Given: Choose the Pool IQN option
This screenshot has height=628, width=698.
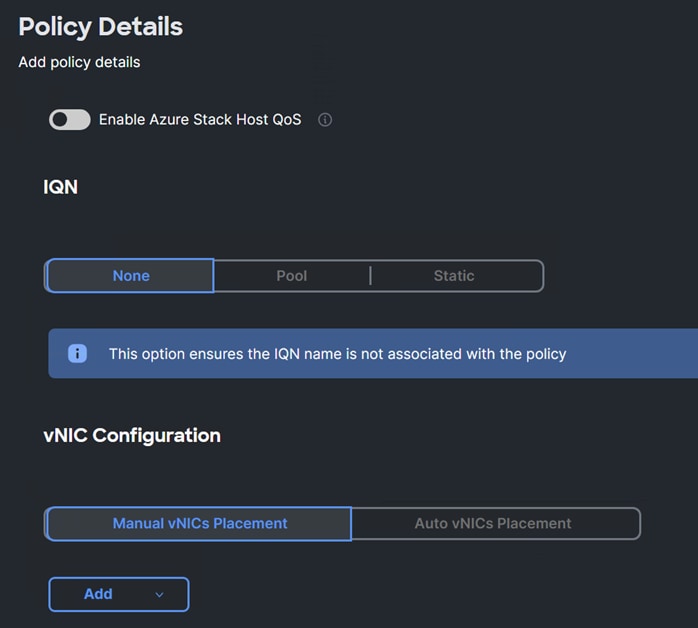Looking at the screenshot, I should click(292, 276).
